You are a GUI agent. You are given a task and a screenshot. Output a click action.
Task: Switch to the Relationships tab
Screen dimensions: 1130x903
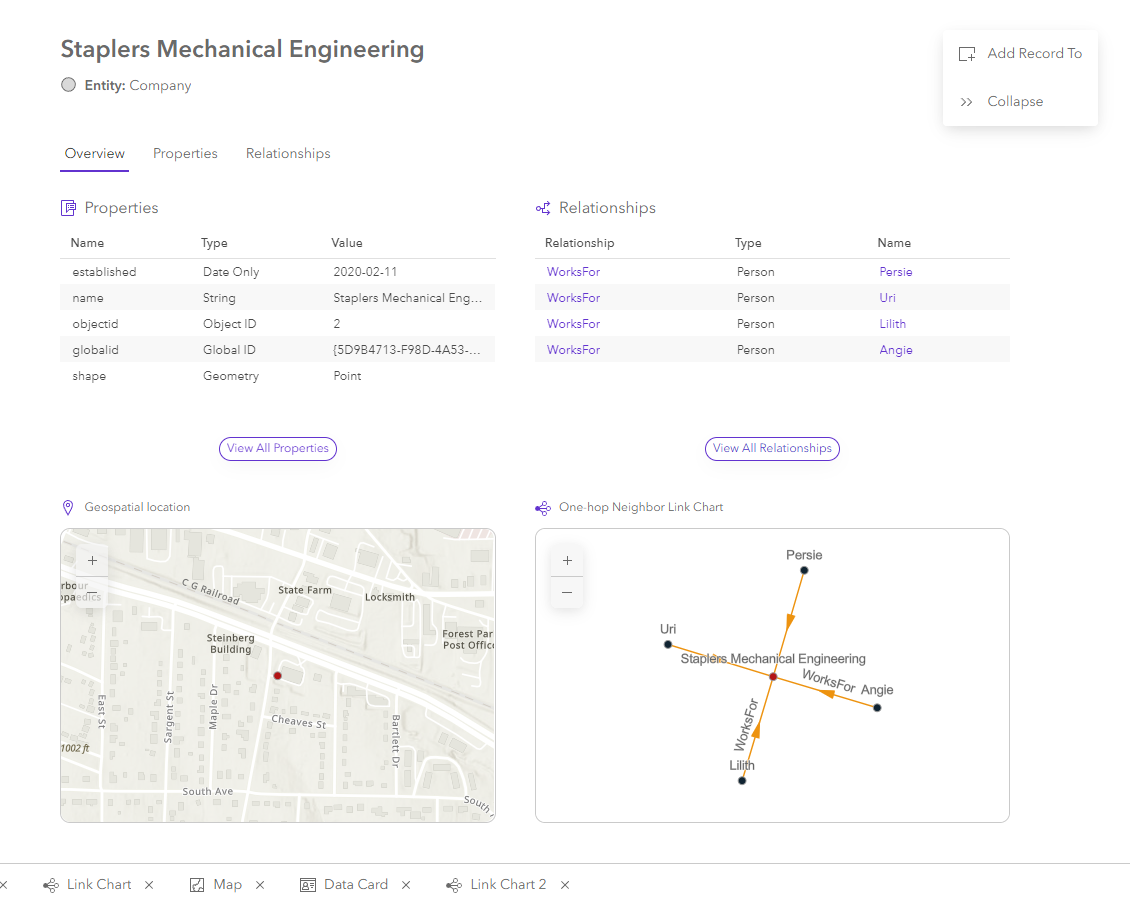288,153
